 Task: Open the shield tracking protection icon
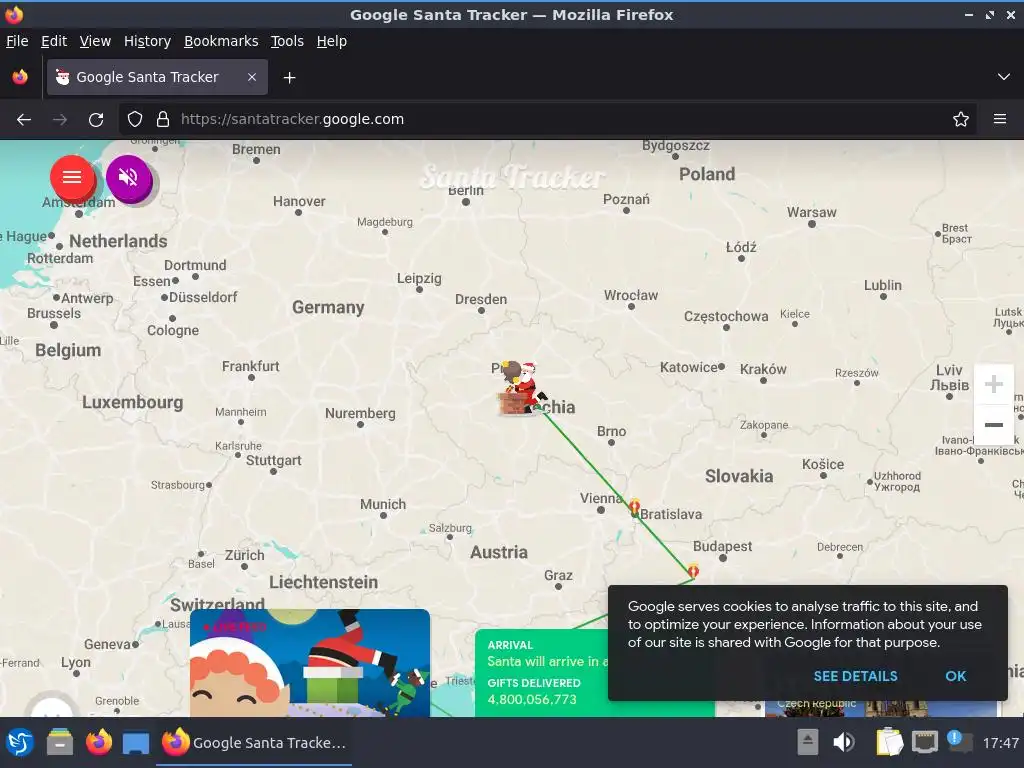135,120
